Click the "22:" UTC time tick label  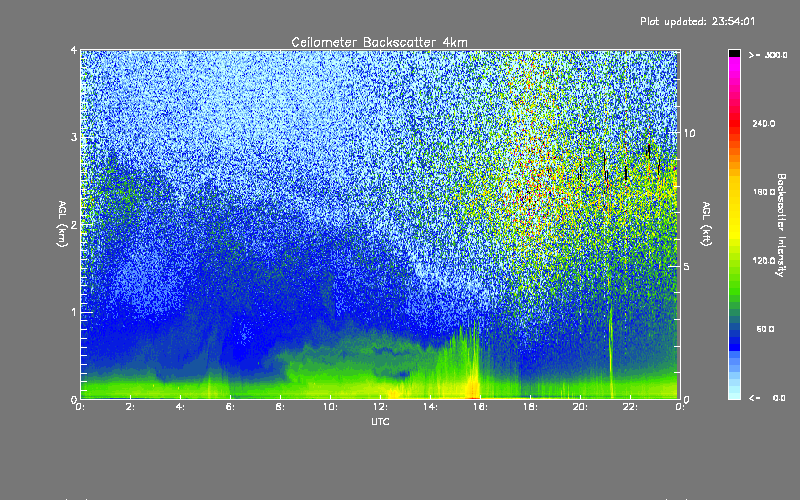[x=630, y=407]
